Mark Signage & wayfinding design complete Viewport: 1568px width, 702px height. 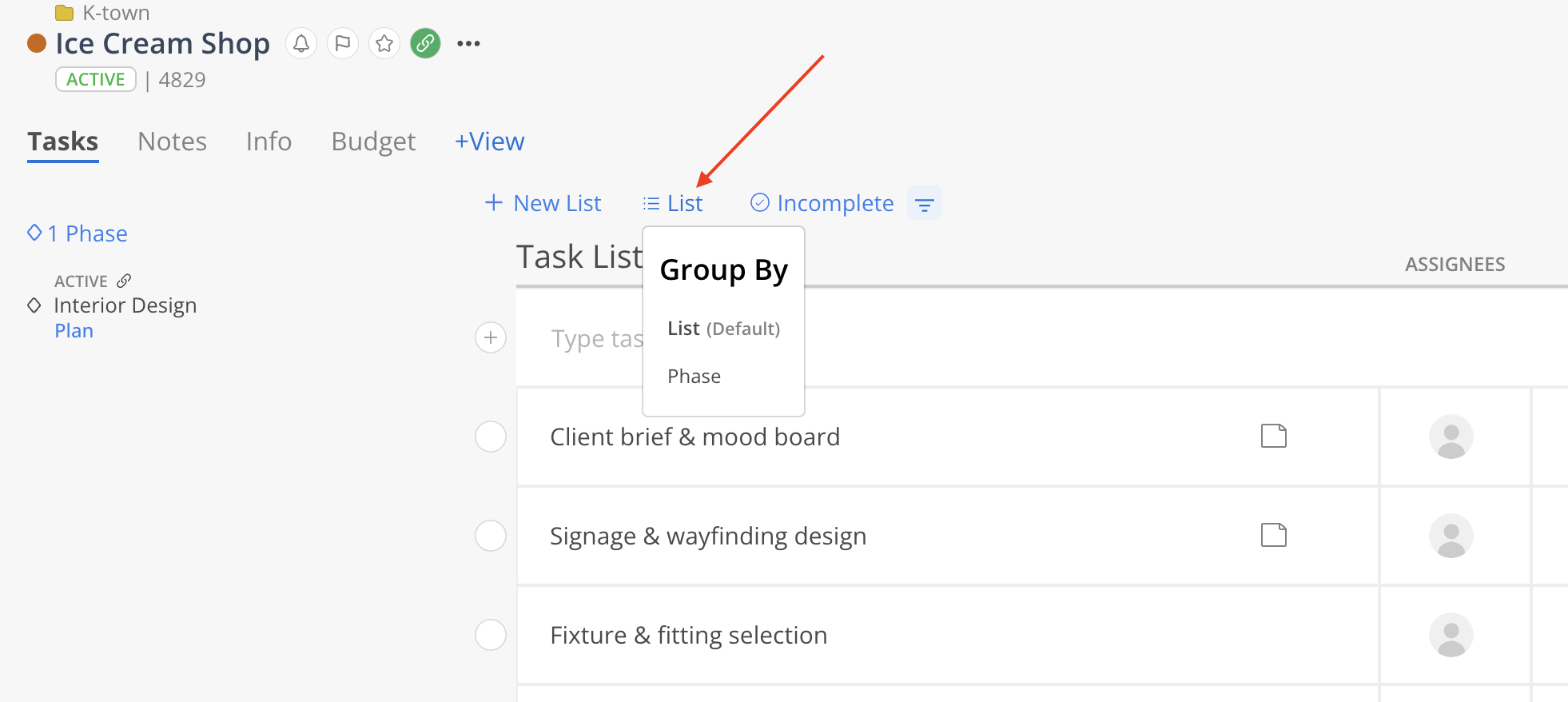[x=491, y=536]
